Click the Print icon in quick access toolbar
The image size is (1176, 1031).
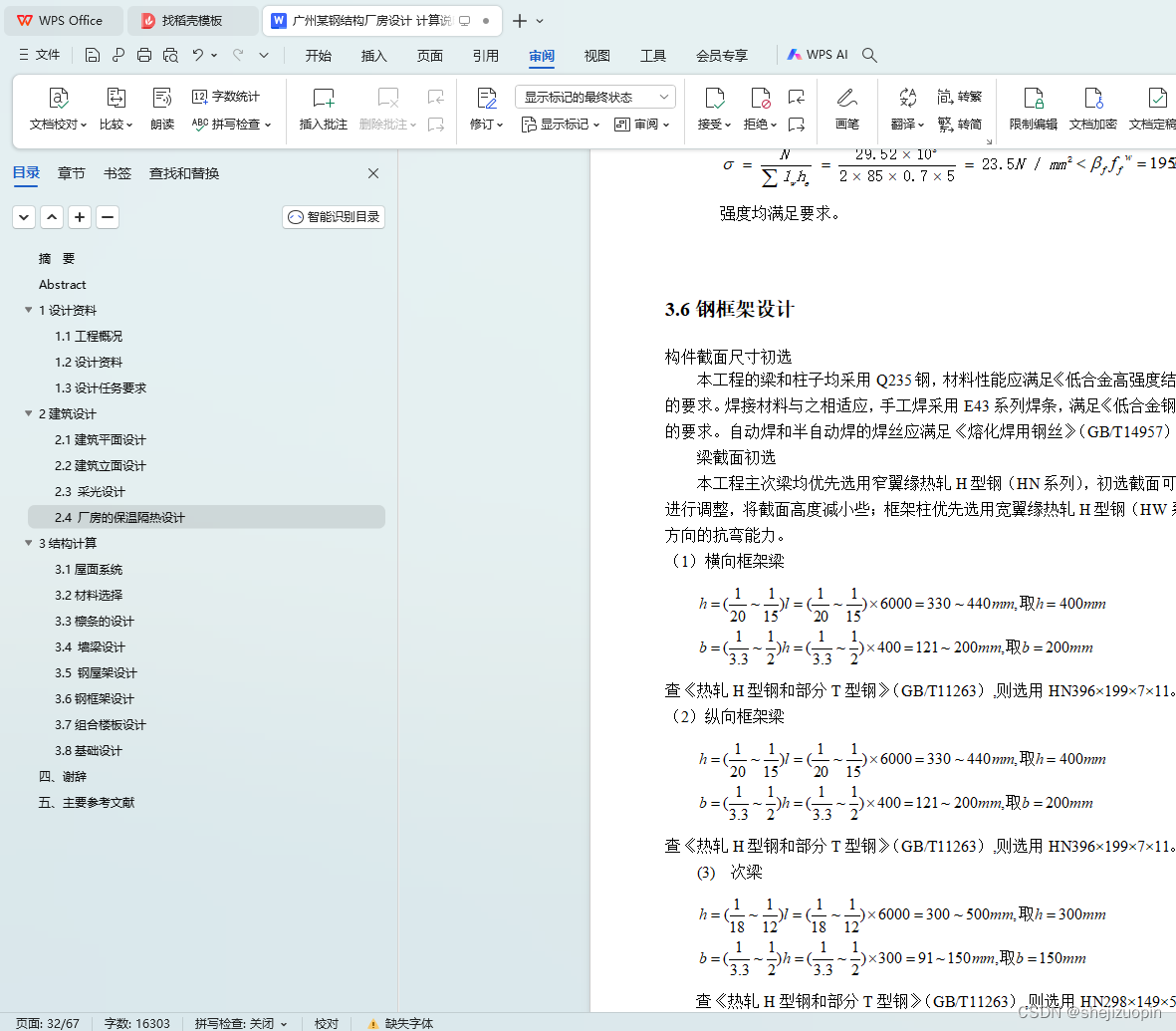click(x=144, y=55)
